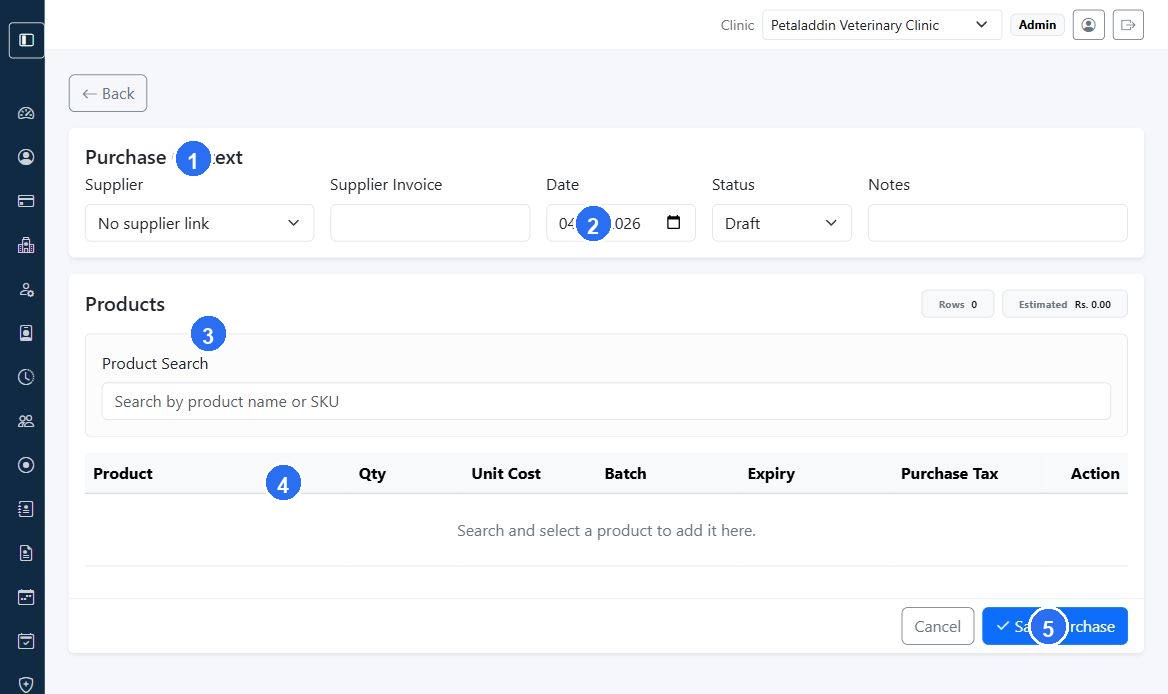Click the Save Purchase button

click(x=1054, y=626)
